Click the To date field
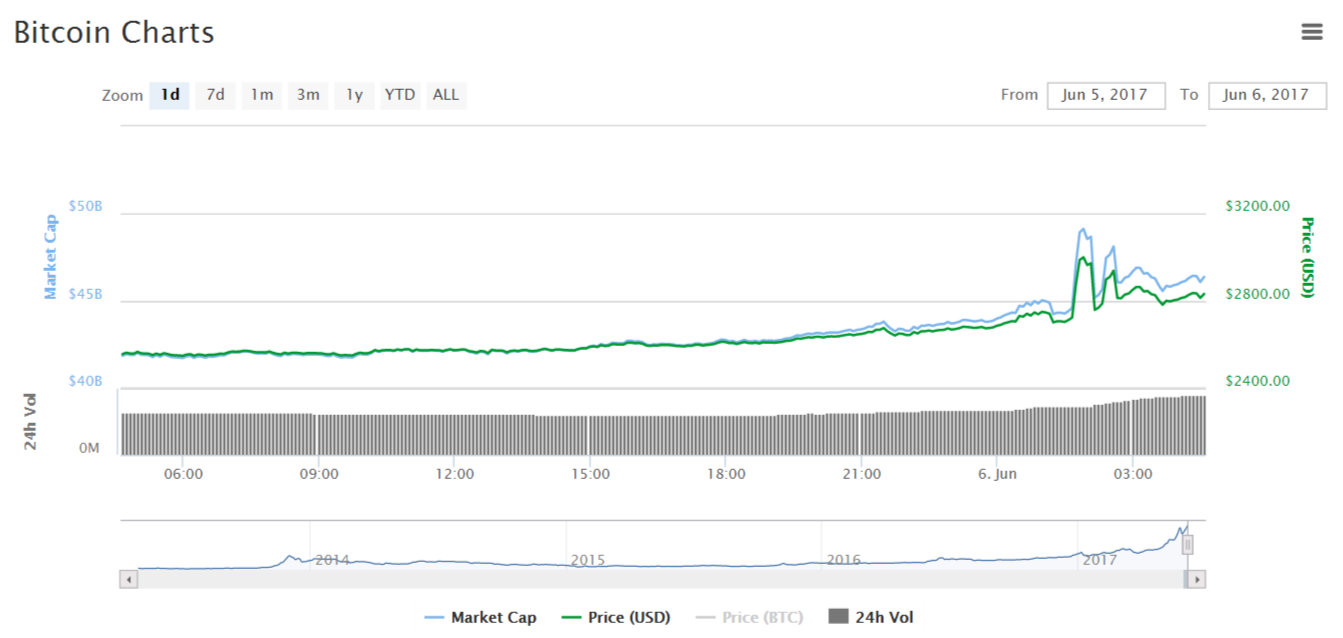Viewport: 1343px width, 638px height. click(1267, 95)
